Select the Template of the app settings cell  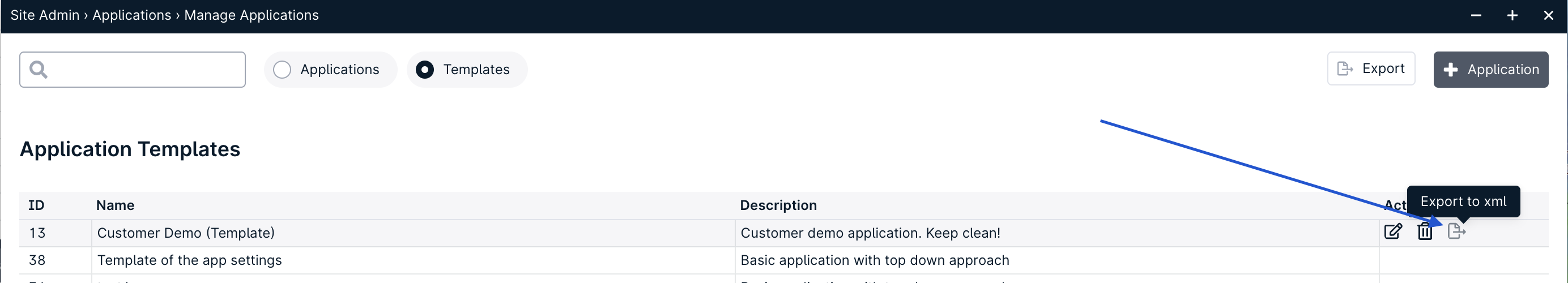pos(414,260)
